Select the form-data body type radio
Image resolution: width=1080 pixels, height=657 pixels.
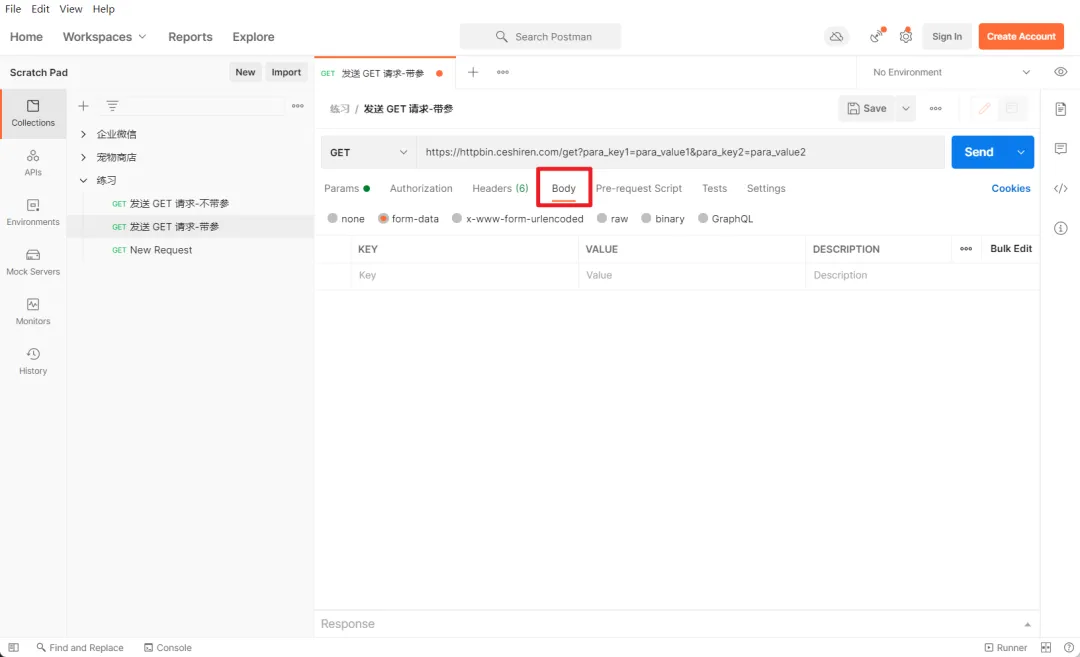pos(384,218)
